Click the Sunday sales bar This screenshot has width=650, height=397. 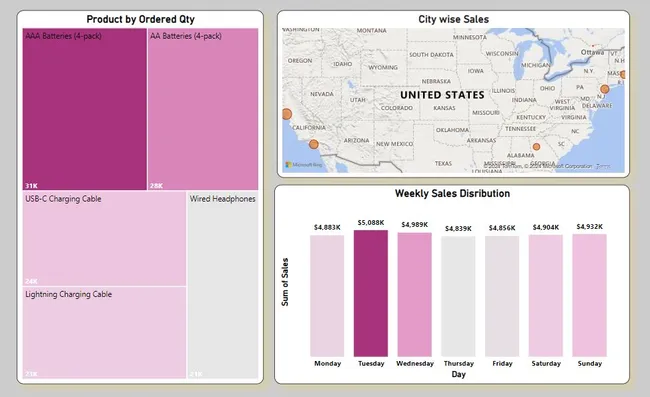[x=589, y=295]
